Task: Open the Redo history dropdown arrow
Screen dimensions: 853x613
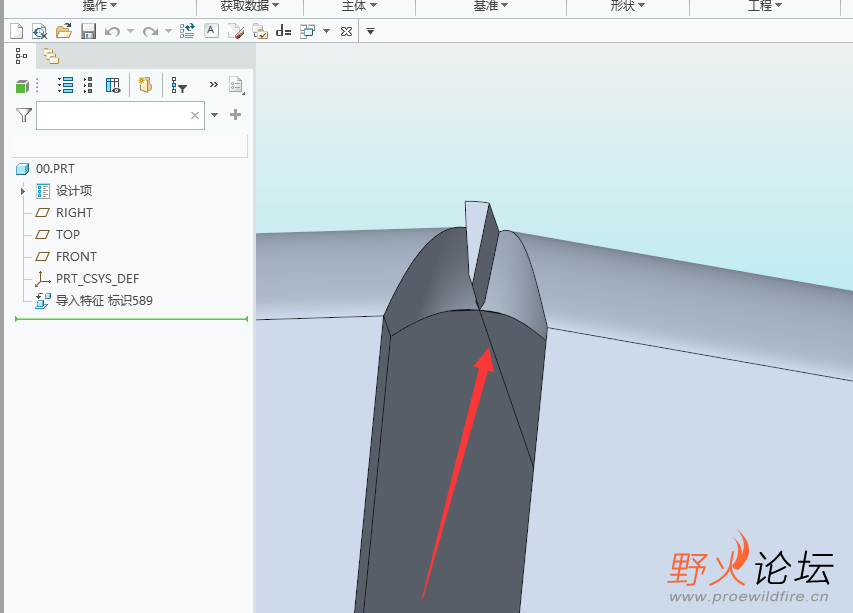Action: [169, 31]
